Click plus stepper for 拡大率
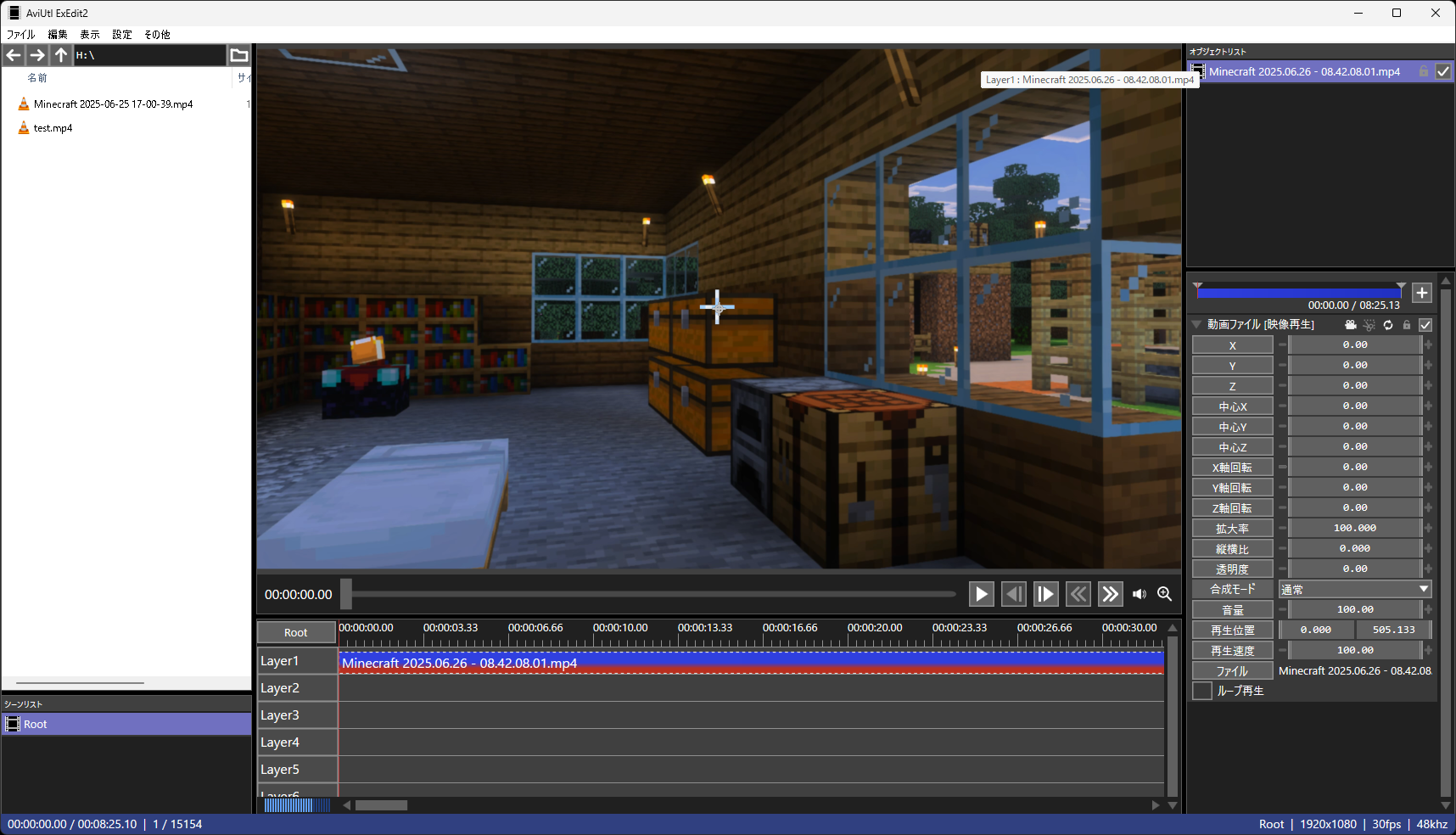1456x835 pixels. 1428,528
